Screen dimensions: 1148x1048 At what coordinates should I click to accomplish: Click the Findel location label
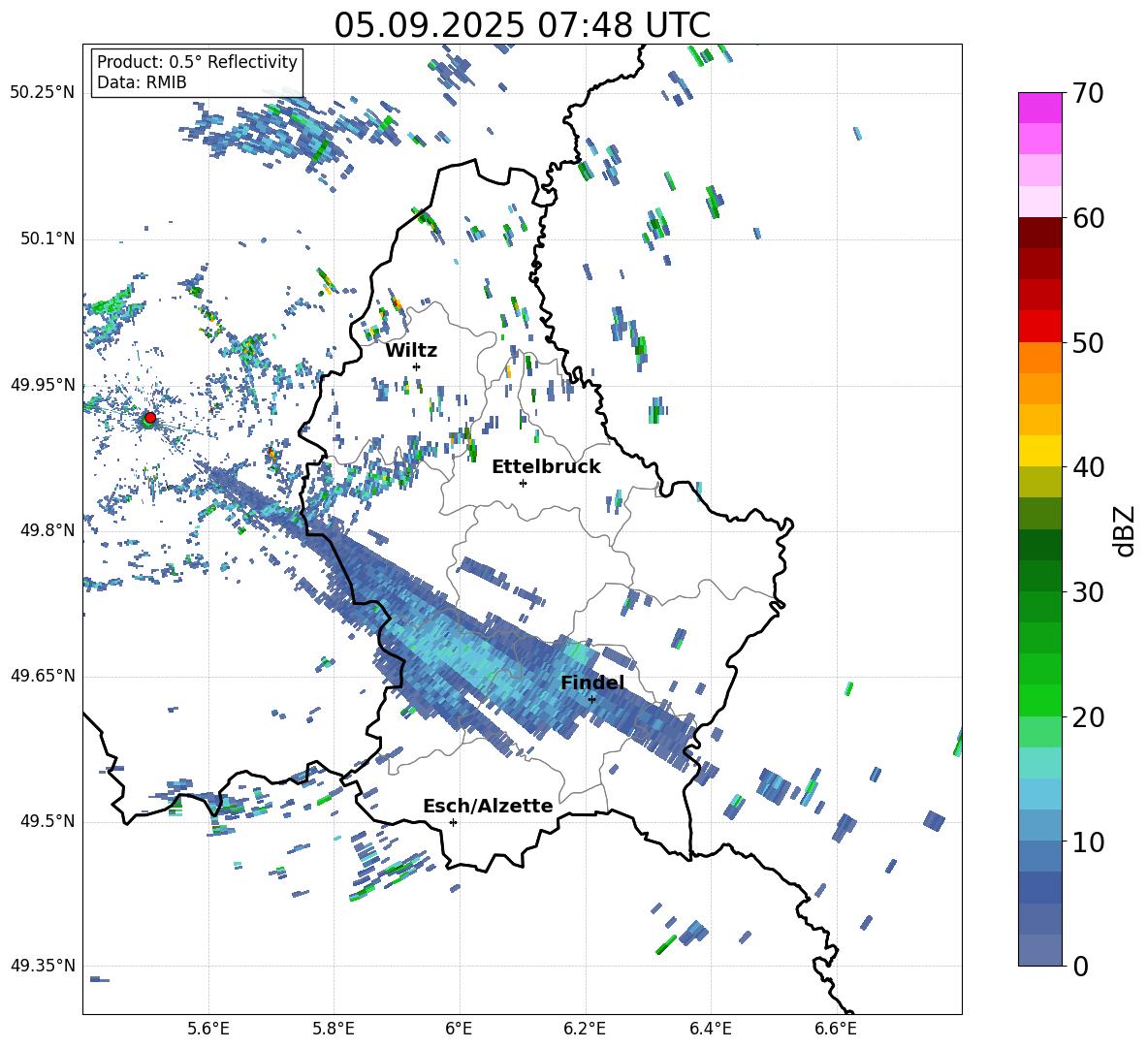click(x=592, y=683)
